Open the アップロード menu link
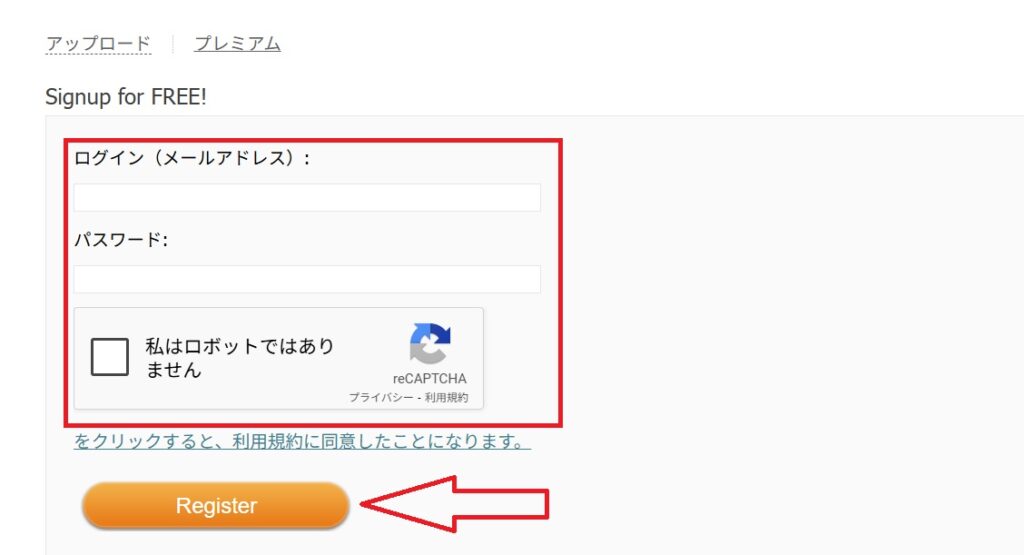 click(98, 43)
